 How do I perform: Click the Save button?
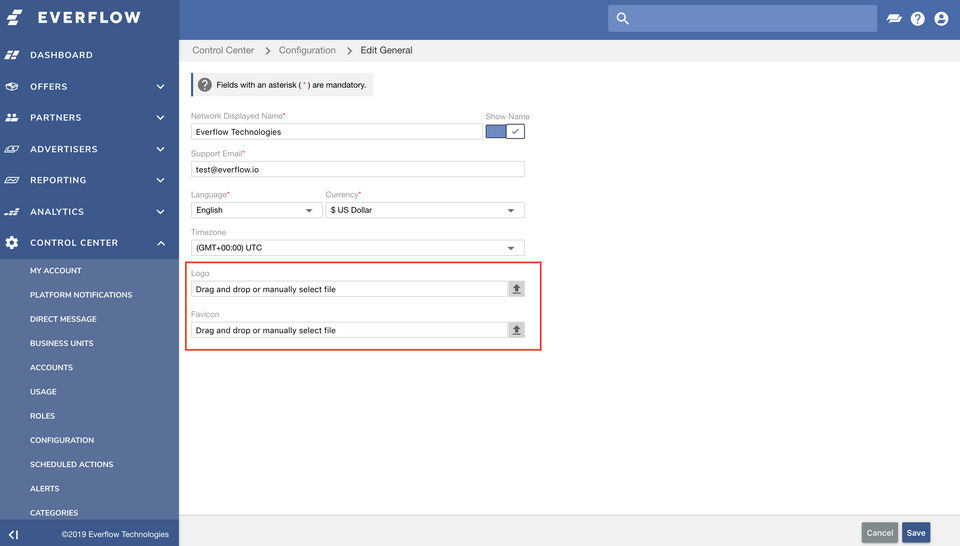[915, 533]
